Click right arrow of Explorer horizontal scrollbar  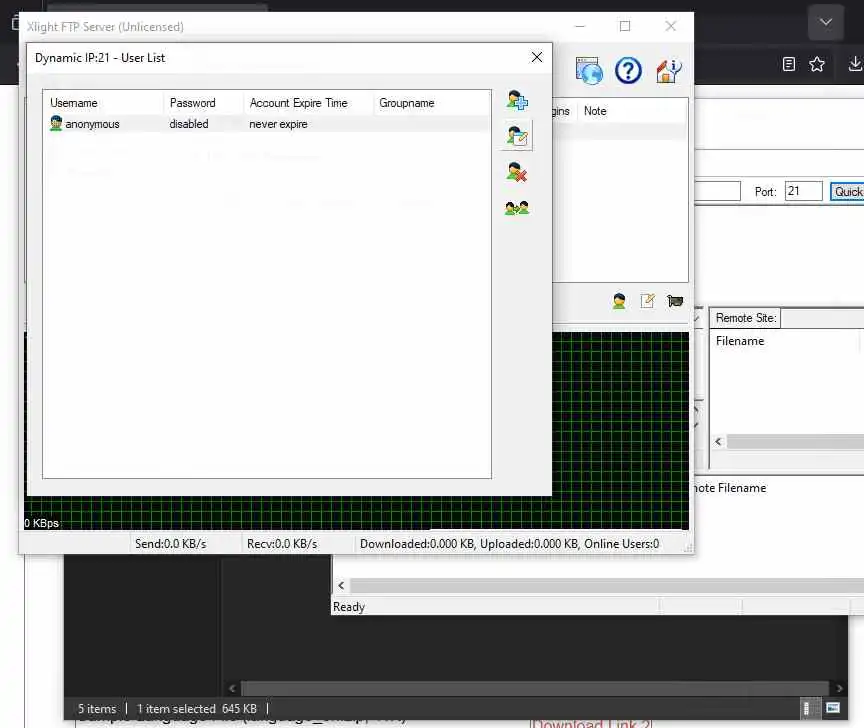pos(839,688)
